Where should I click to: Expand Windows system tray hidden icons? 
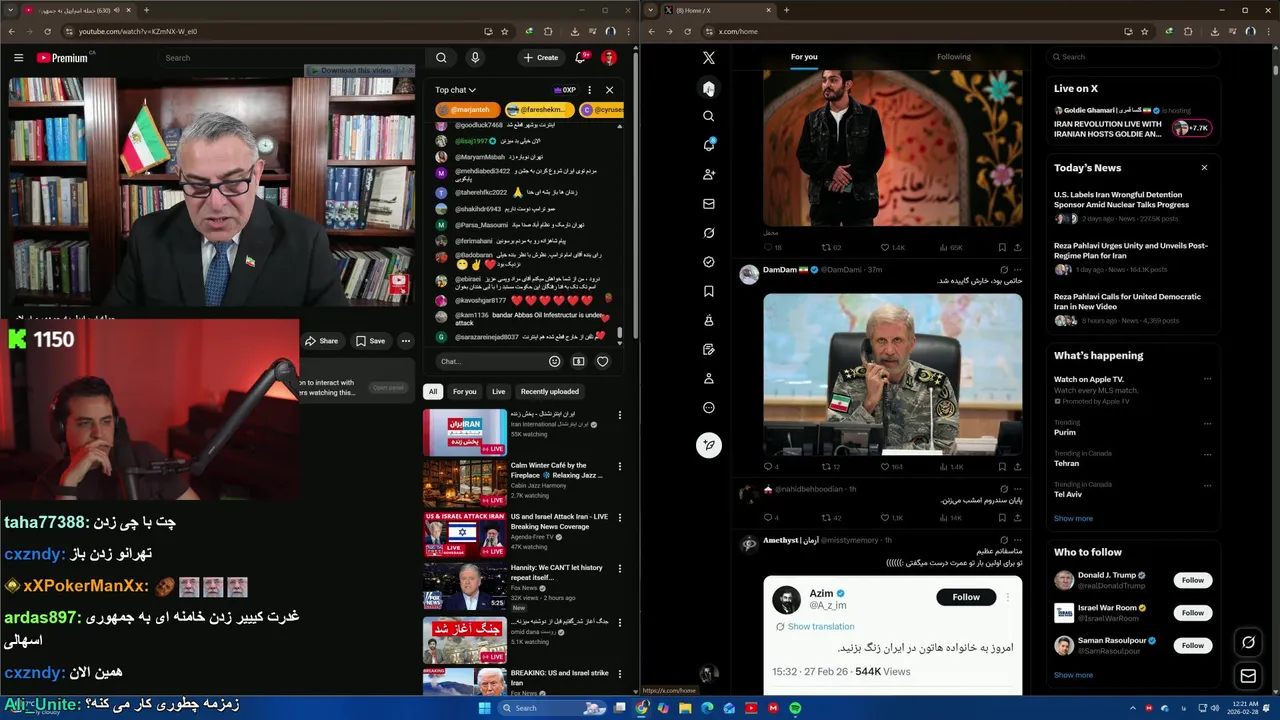1133,708
